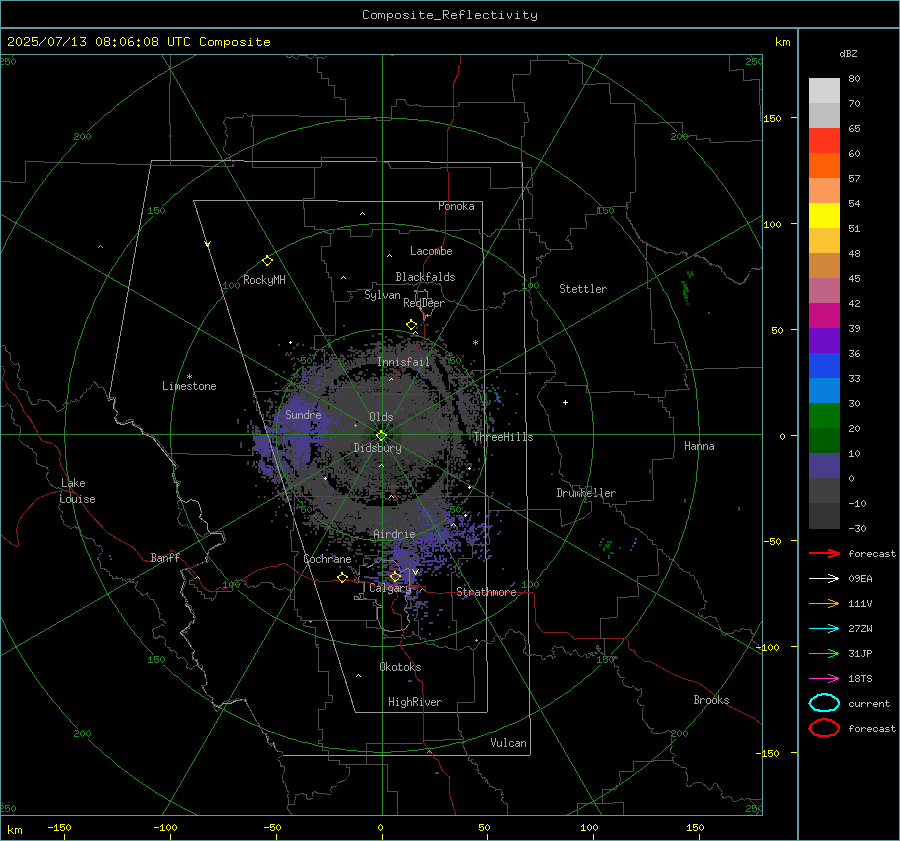
Task: Click the dBZ legend heading
Action: [x=848, y=53]
